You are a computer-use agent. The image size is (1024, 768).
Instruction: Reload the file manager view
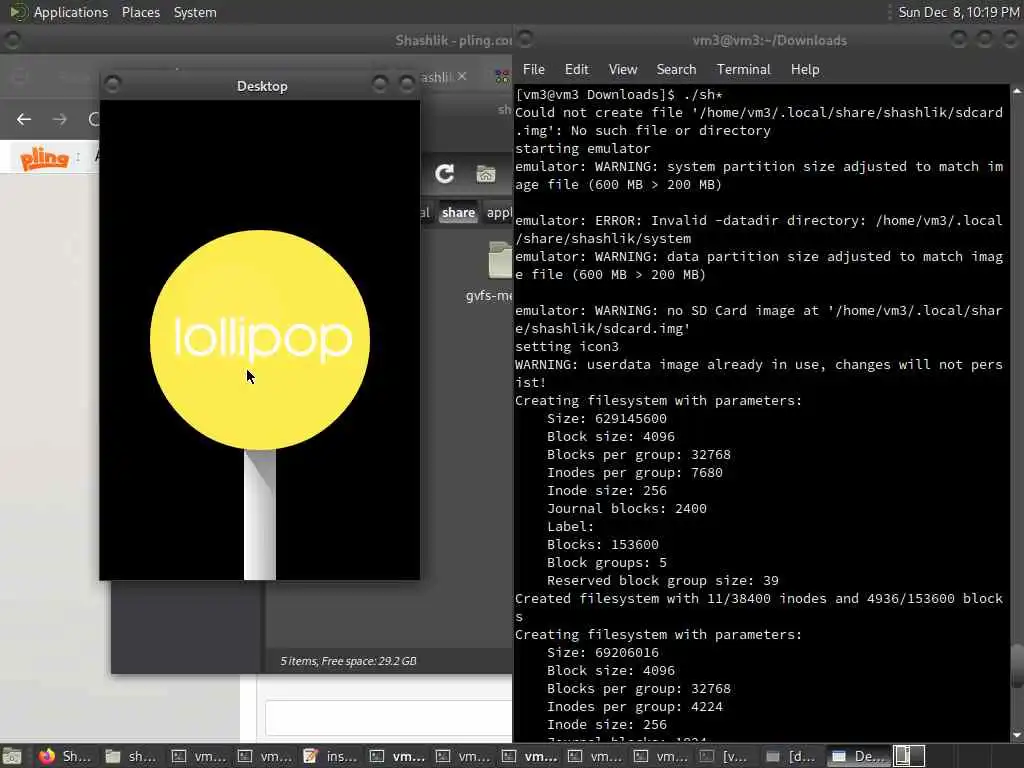(445, 174)
